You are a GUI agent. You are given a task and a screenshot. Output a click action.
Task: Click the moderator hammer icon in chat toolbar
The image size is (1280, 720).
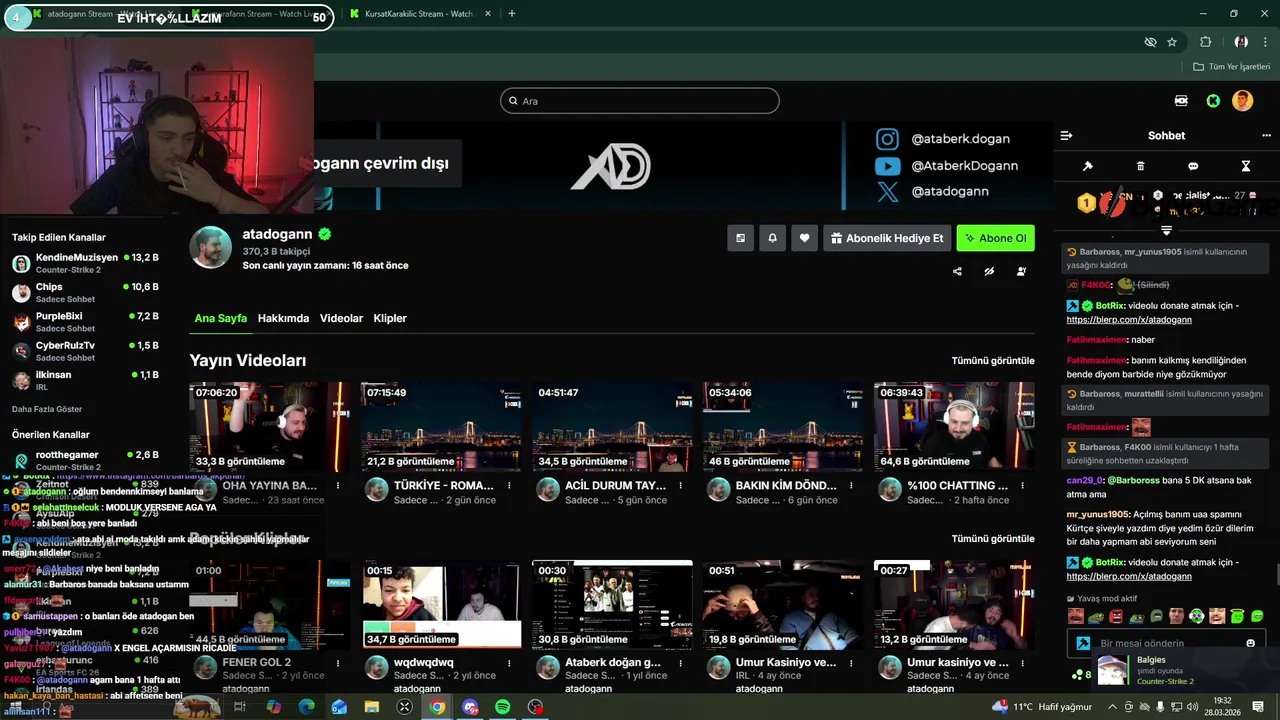pos(1088,166)
